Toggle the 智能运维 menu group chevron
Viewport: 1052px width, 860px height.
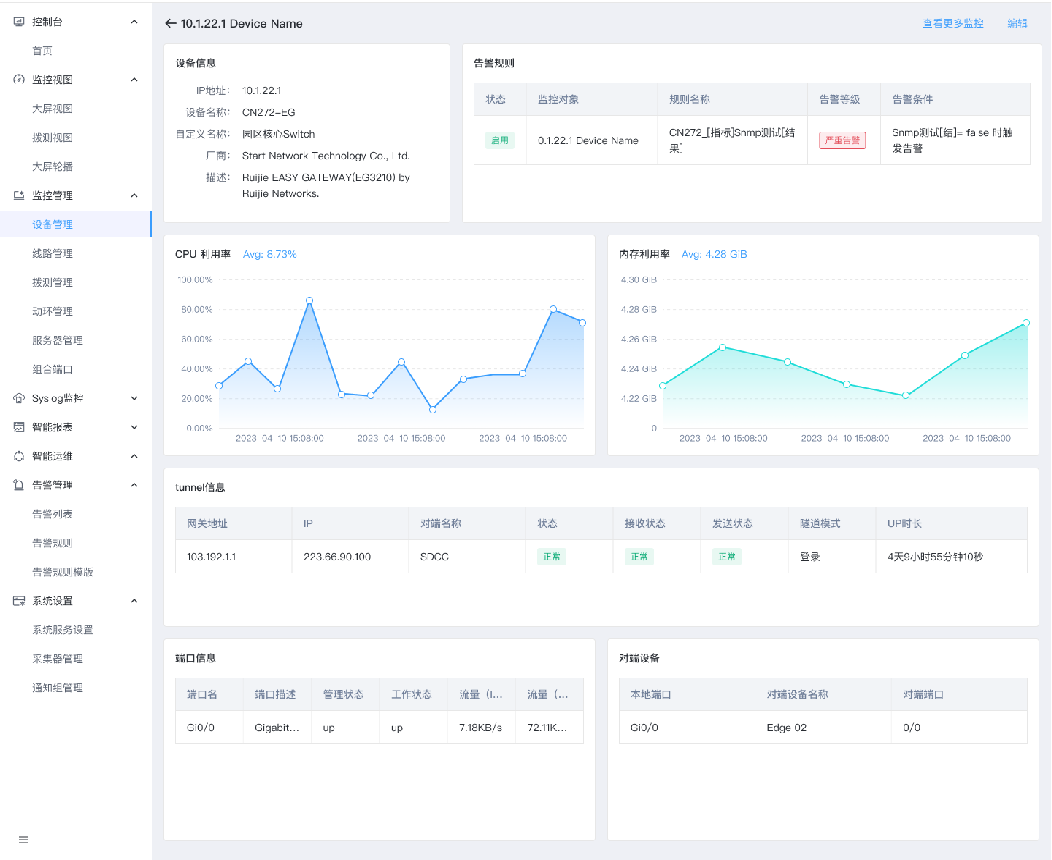coord(134,456)
